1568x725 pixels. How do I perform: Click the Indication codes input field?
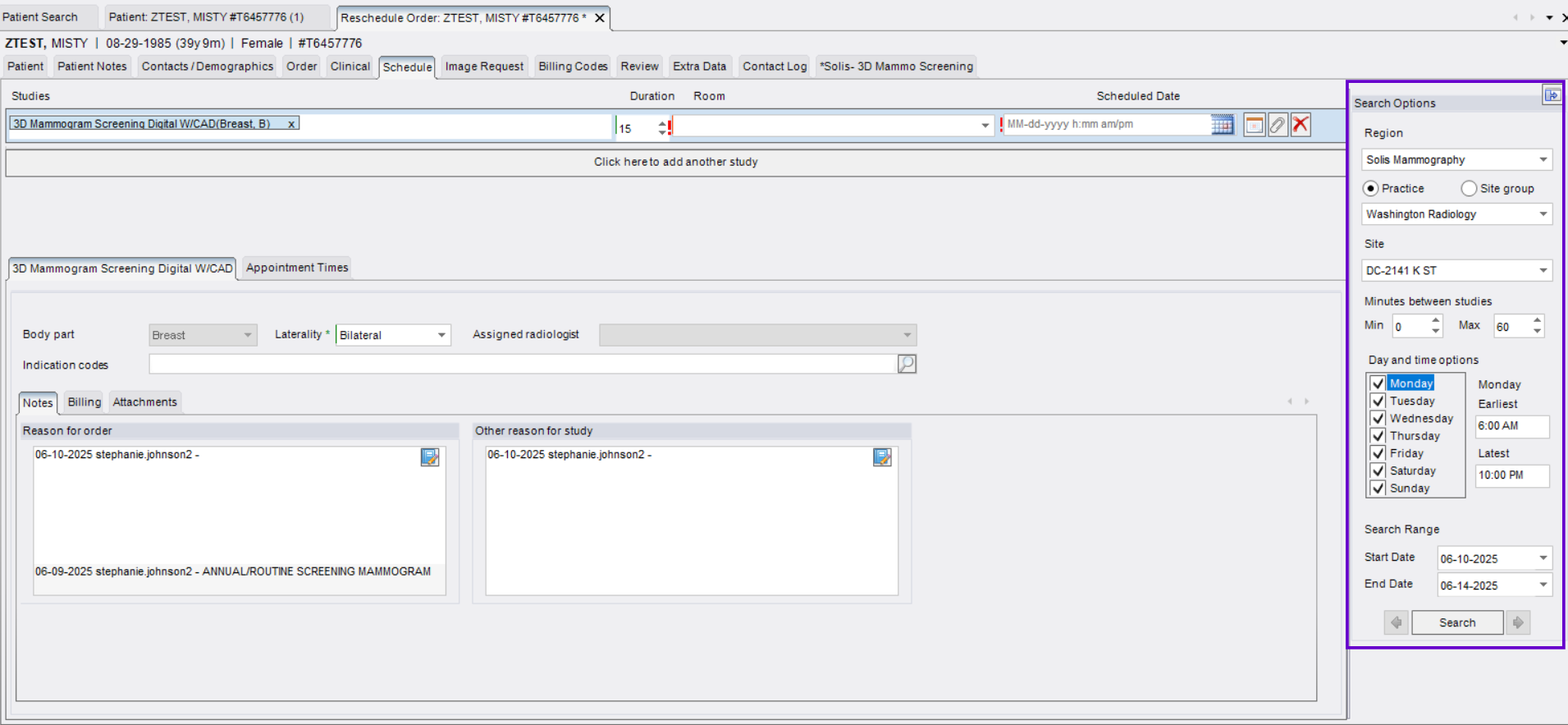[x=523, y=364]
